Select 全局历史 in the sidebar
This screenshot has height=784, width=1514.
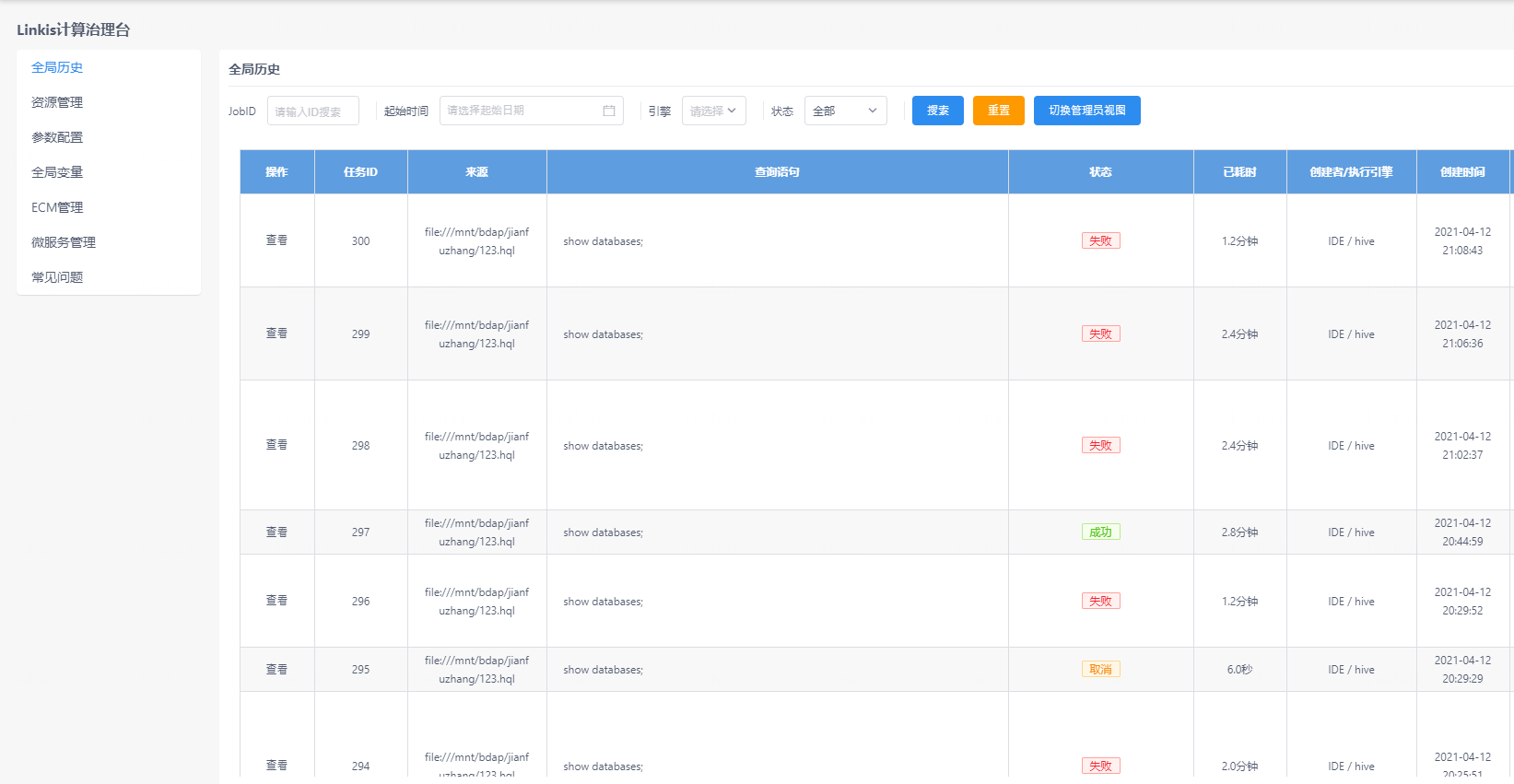click(x=57, y=67)
